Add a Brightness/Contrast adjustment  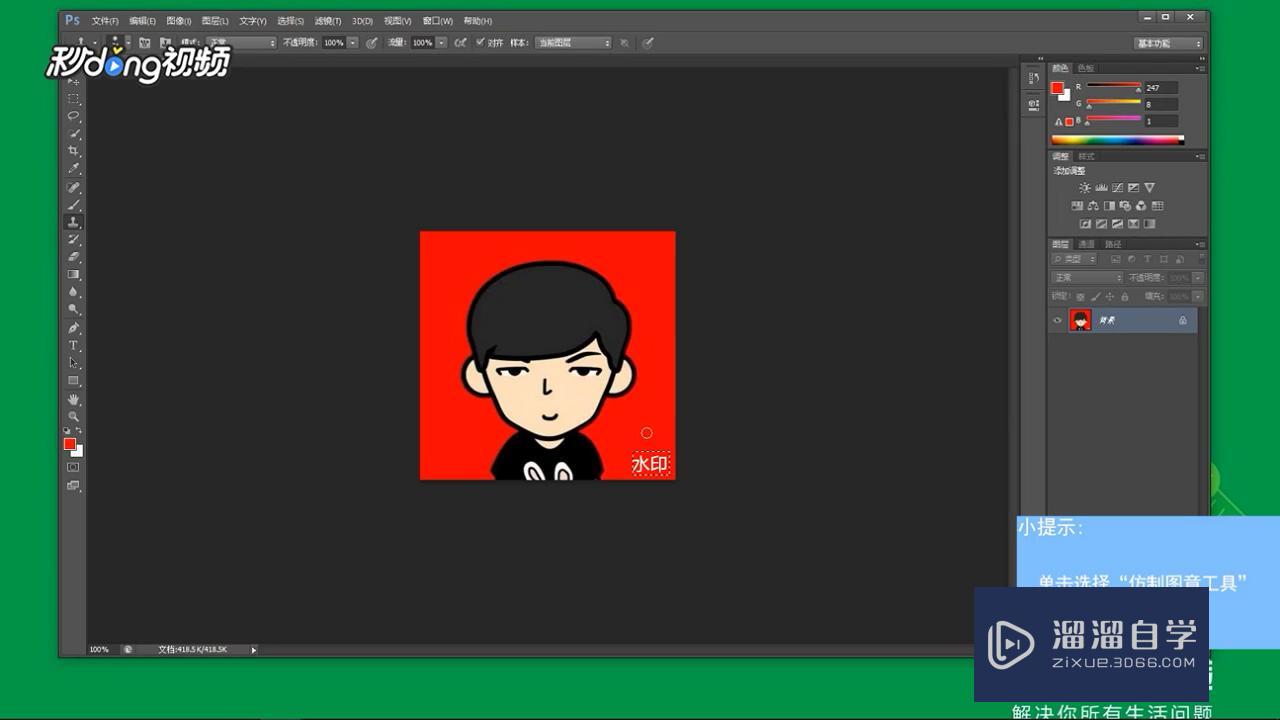tap(1085, 188)
